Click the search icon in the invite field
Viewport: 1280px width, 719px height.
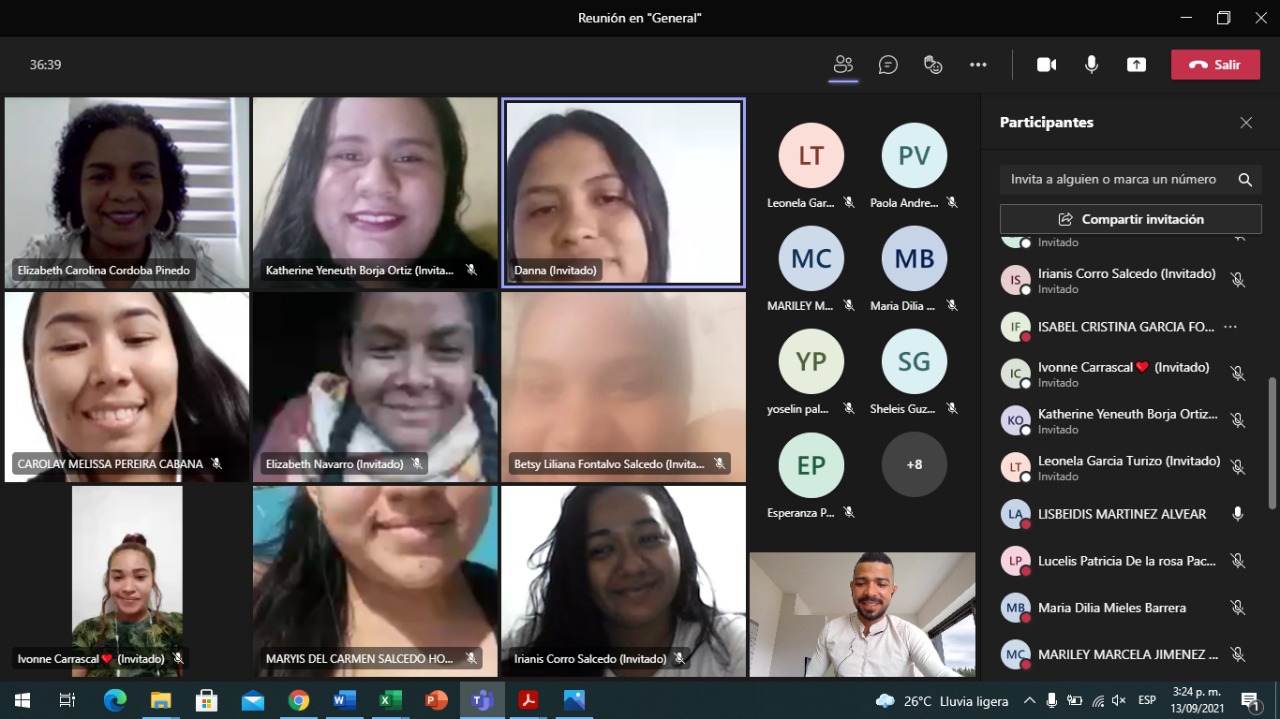1245,180
